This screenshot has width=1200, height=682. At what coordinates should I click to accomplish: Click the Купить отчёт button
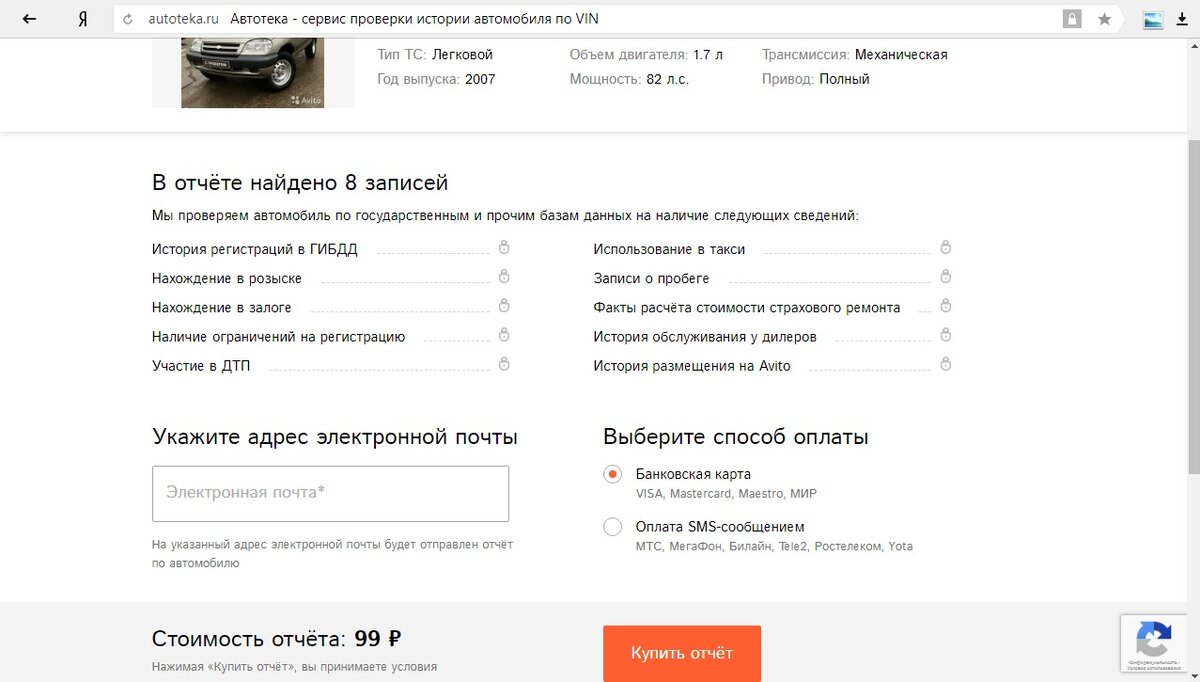[682, 653]
